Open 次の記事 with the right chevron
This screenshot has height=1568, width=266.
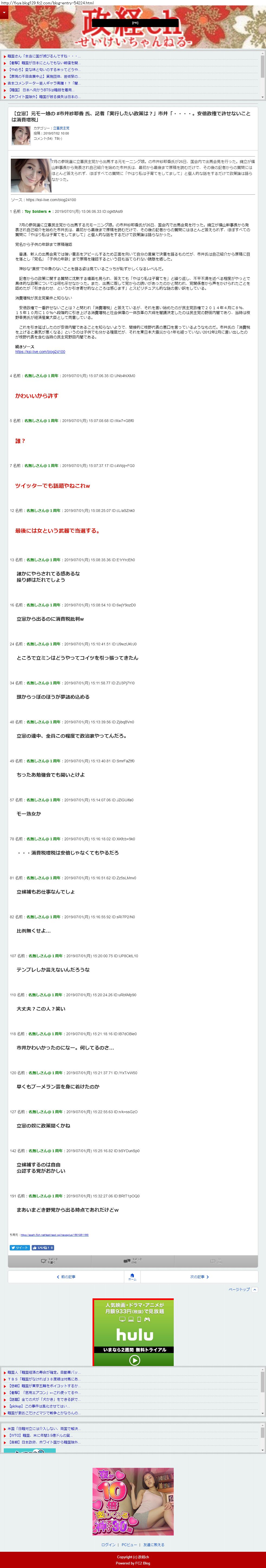(x=199, y=1277)
